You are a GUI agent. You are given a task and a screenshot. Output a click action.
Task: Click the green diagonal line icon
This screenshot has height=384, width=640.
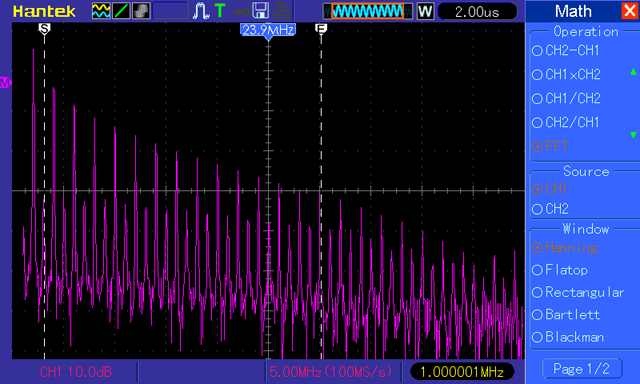[x=121, y=11]
